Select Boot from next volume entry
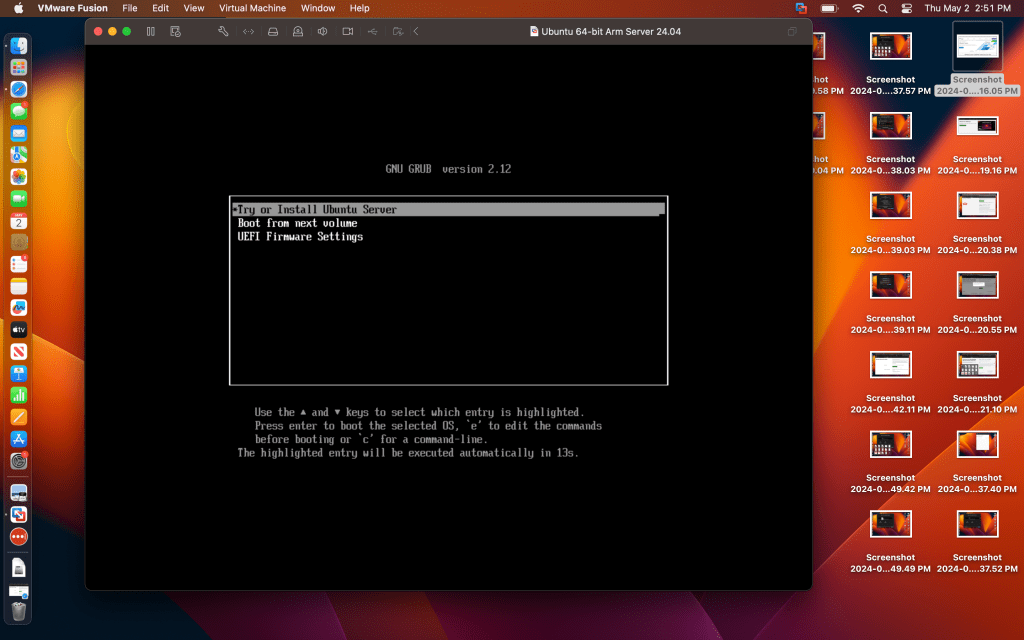The height and width of the screenshot is (640, 1024). click(x=297, y=223)
